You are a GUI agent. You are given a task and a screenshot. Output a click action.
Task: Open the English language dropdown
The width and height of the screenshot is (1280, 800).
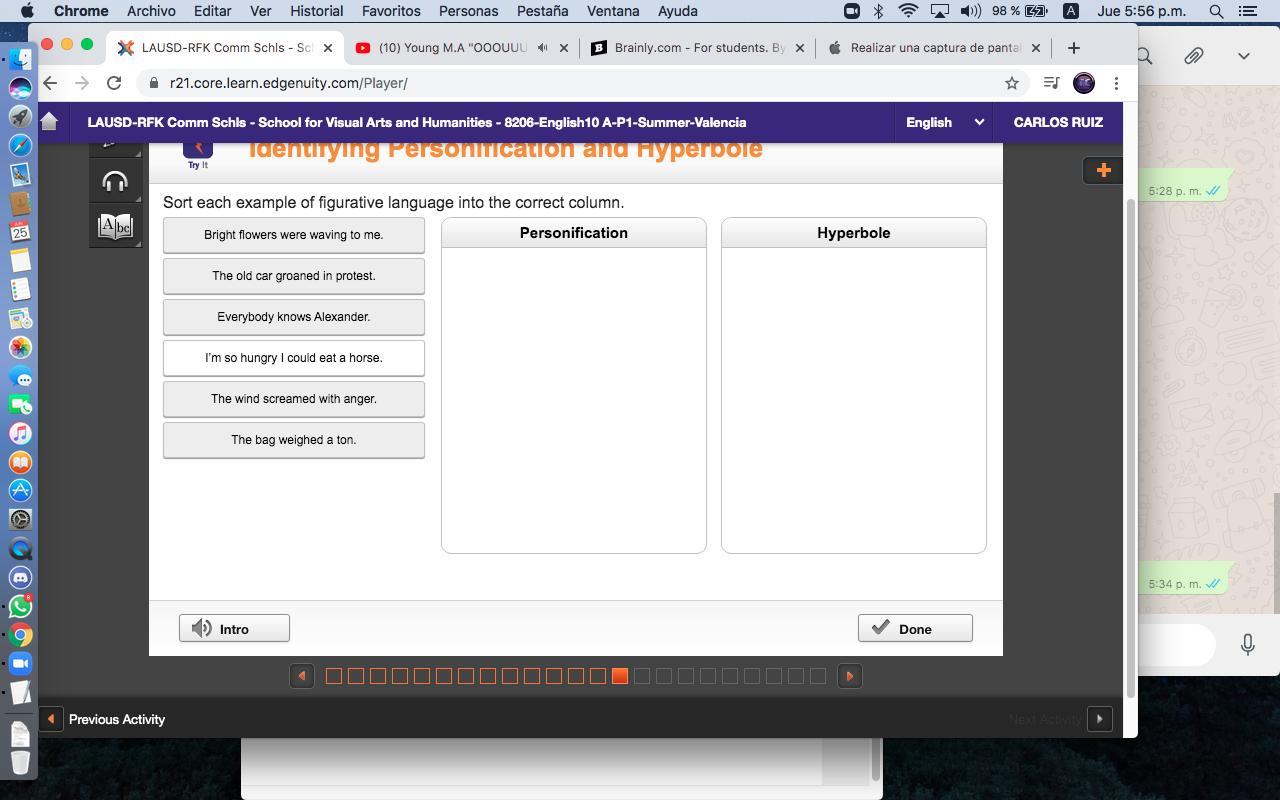(945, 122)
